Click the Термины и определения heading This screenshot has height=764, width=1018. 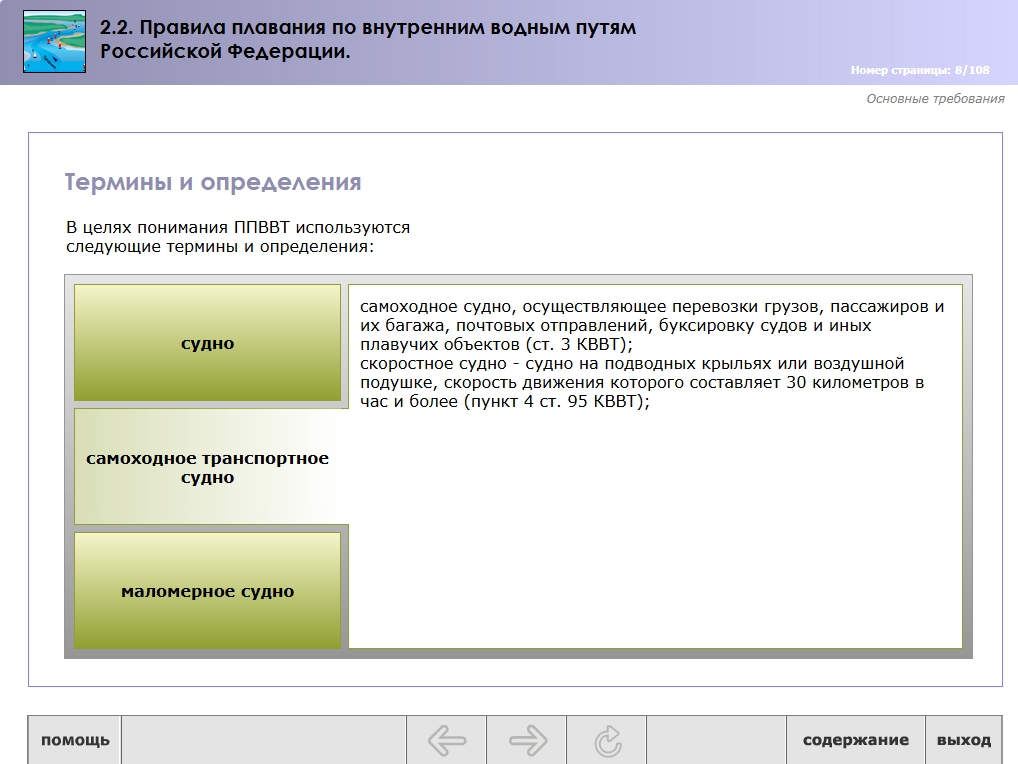pyautogui.click(x=213, y=182)
